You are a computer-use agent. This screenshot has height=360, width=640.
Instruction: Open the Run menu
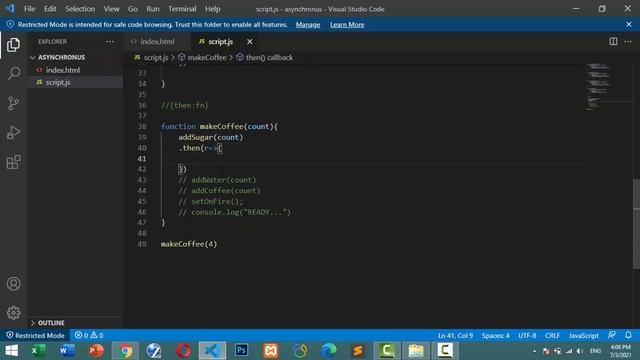point(153,9)
